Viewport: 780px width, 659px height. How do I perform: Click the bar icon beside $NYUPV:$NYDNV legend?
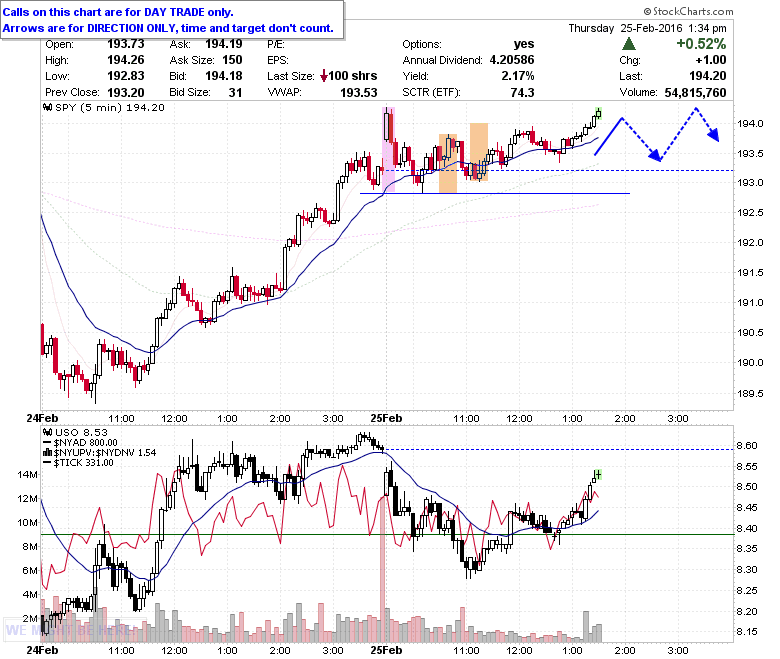pos(48,453)
